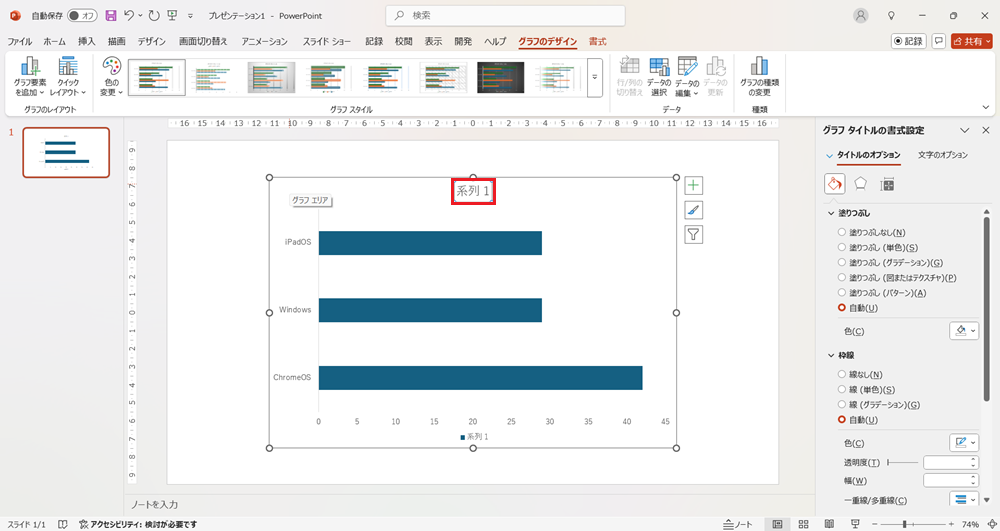Select slide 1 thumbnail

[x=66, y=152]
